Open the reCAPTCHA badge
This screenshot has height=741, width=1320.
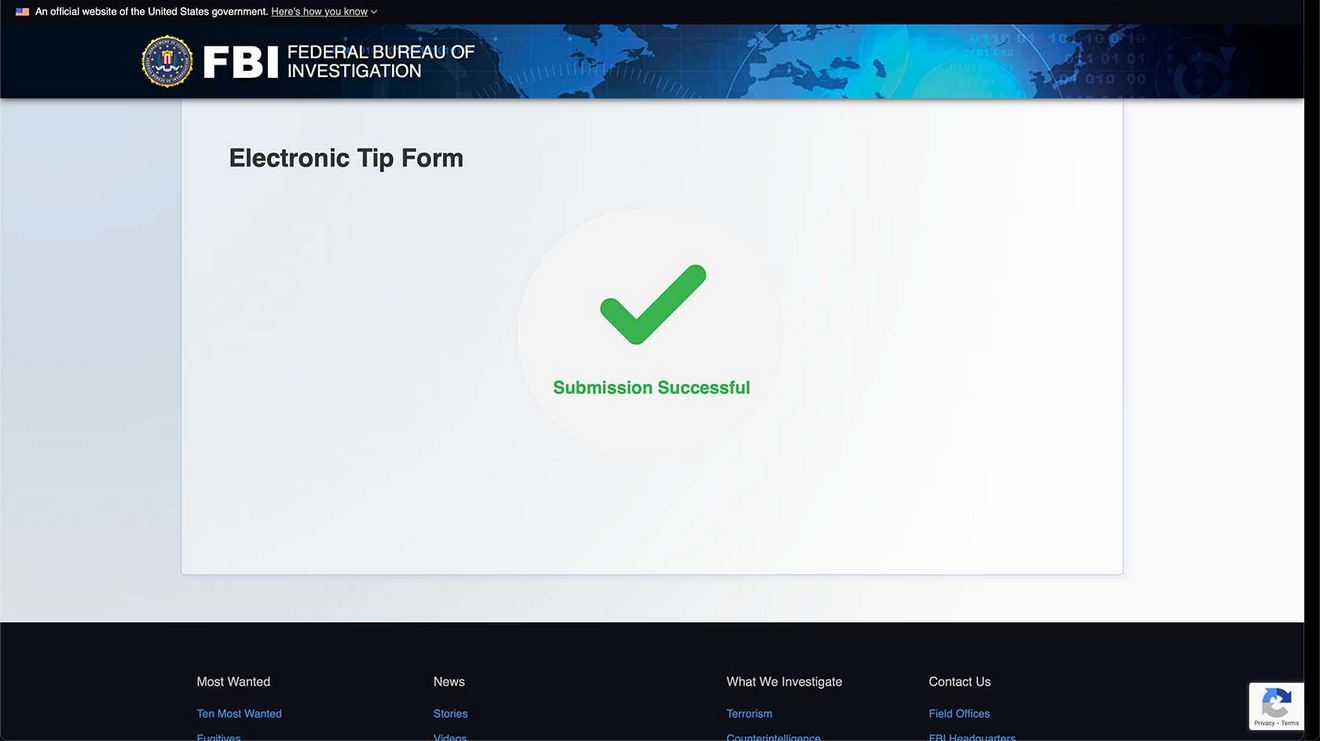coord(1276,706)
